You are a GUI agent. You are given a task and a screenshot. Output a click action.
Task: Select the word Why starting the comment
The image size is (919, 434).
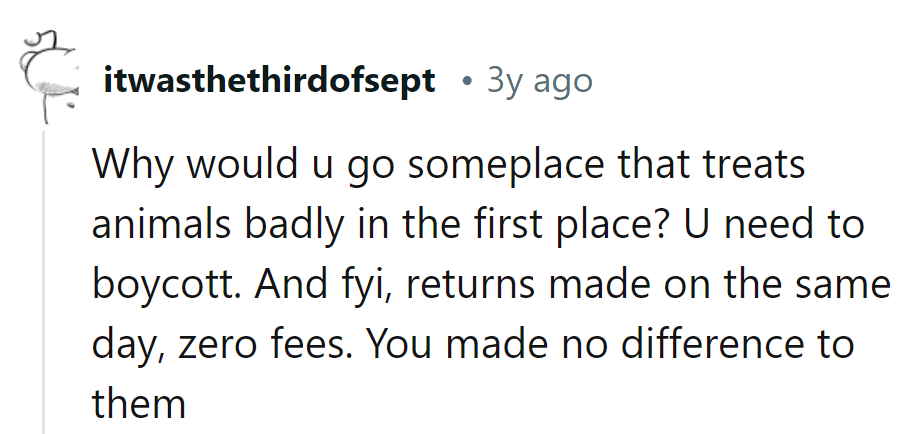tap(132, 165)
